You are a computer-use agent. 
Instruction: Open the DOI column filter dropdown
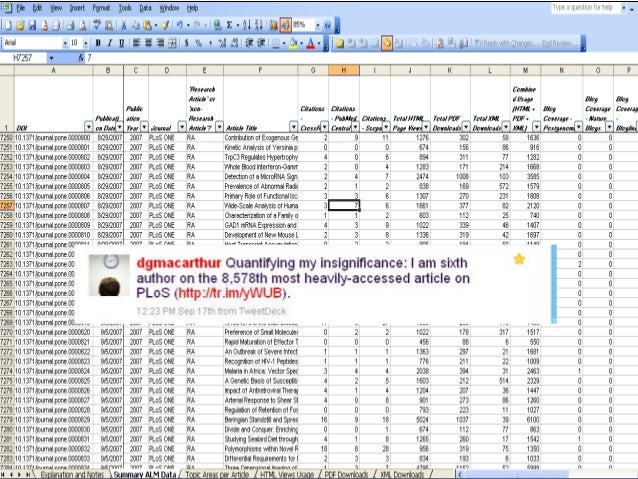[x=88, y=127]
